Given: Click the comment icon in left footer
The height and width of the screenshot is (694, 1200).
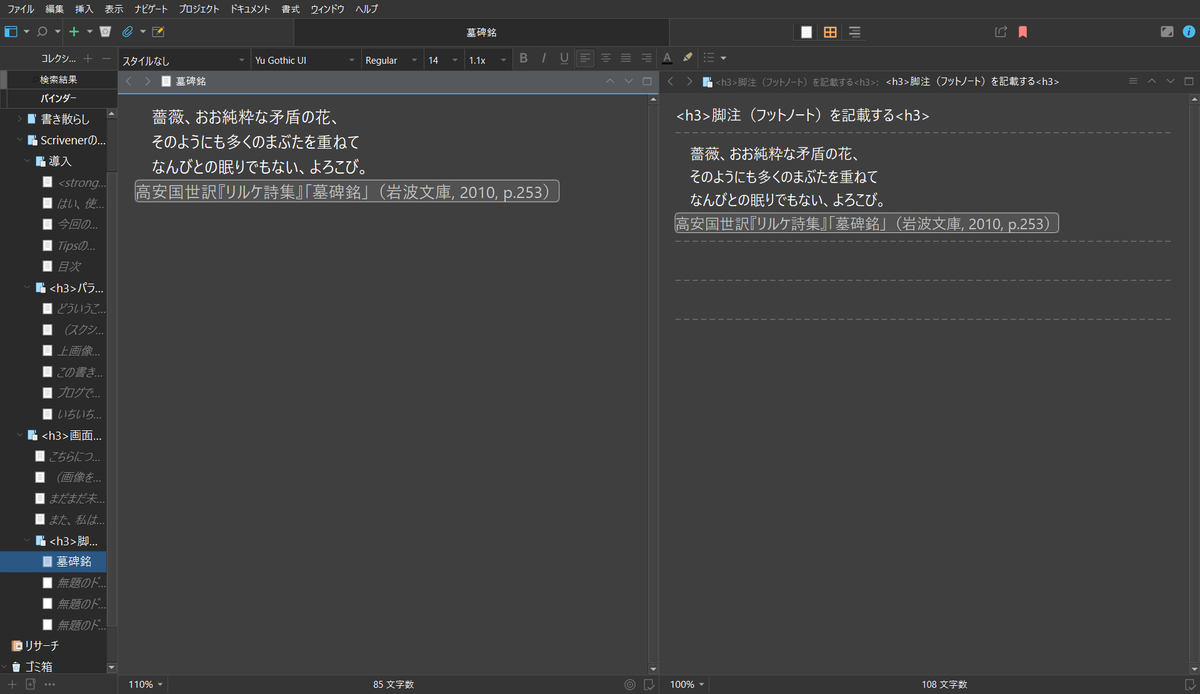Looking at the screenshot, I should click(x=648, y=685).
